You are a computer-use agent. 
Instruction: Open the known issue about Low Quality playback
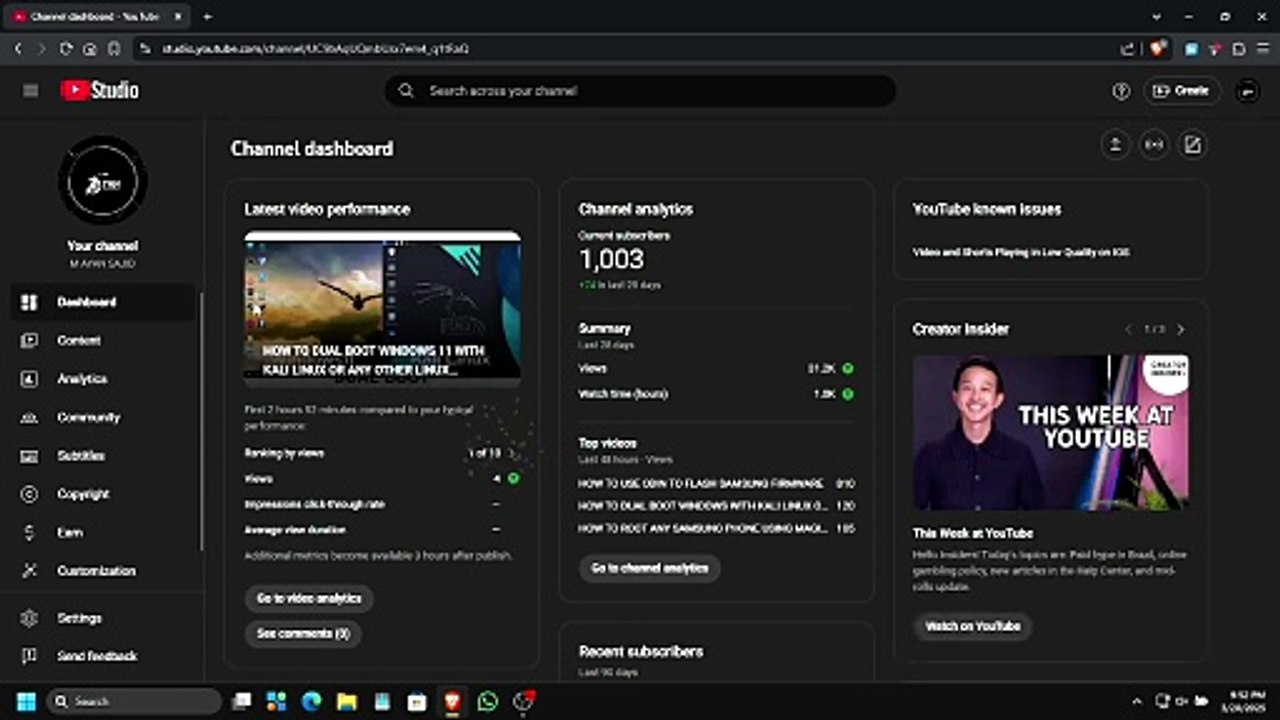(1021, 253)
